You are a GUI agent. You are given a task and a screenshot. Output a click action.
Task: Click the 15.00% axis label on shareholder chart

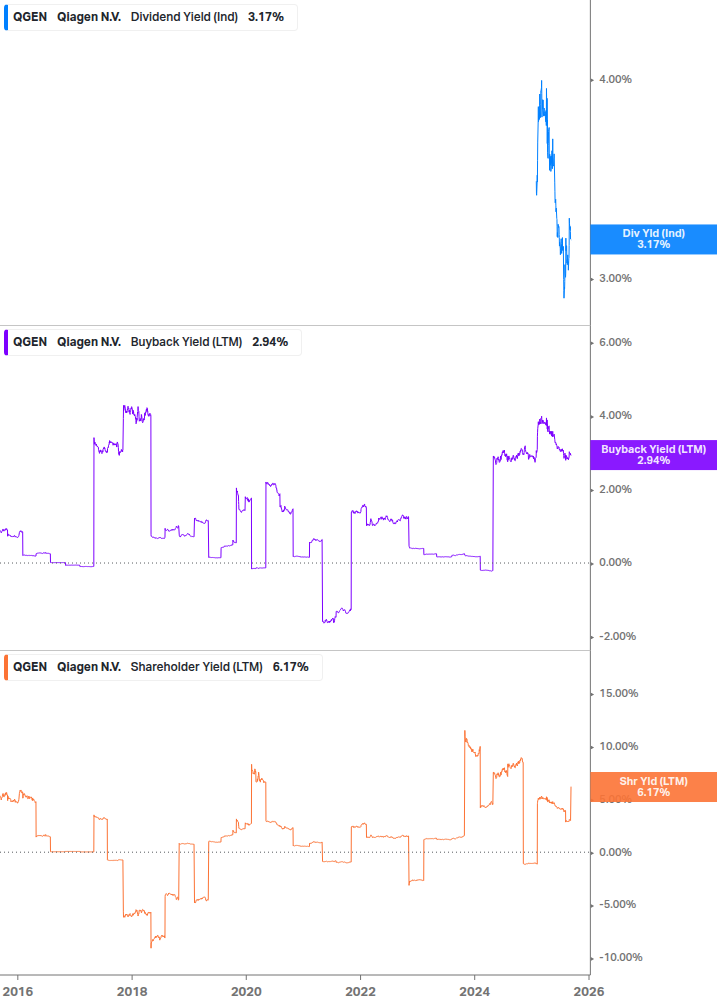(x=618, y=694)
